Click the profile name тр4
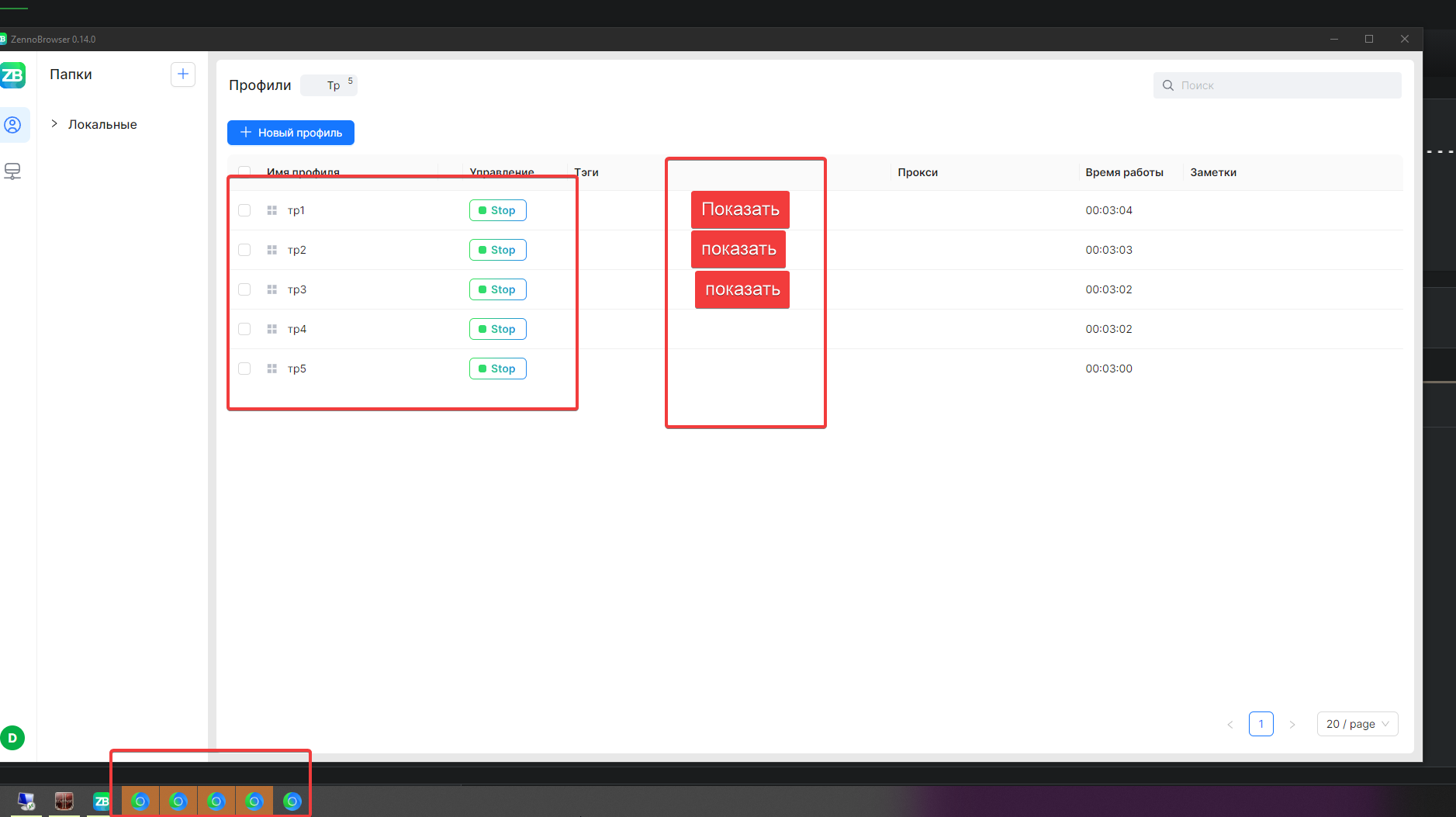This screenshot has width=1456, height=817. (297, 329)
